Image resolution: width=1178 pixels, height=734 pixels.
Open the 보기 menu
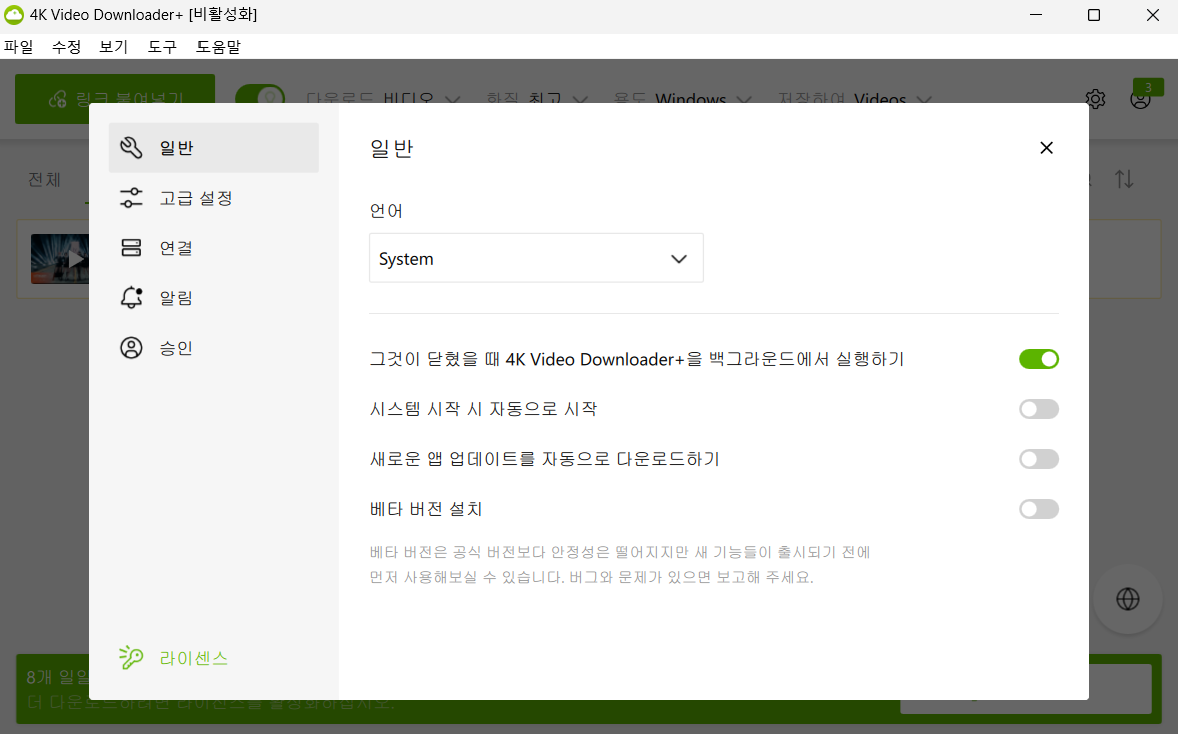114,47
